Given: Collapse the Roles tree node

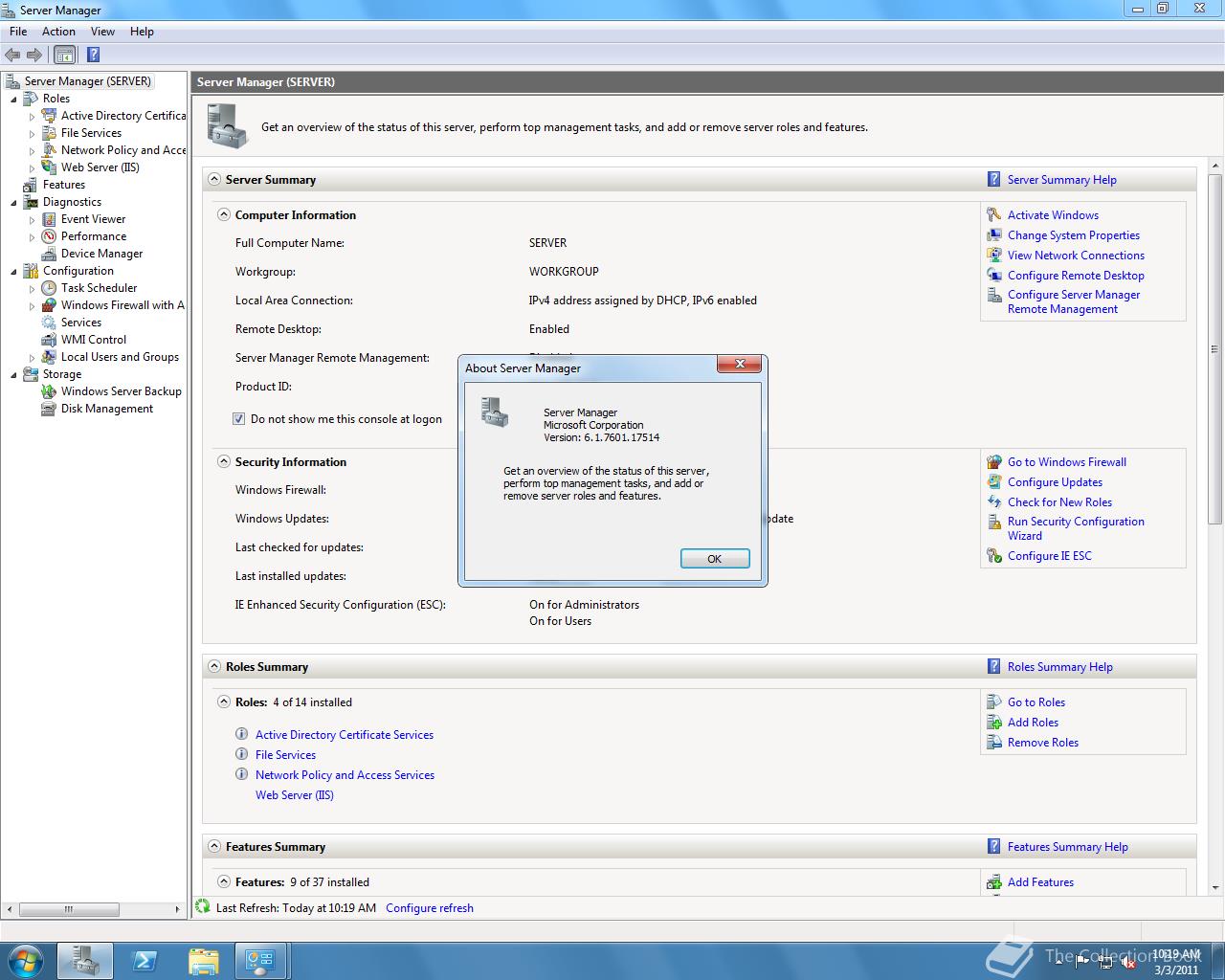Looking at the screenshot, I should [x=13, y=100].
